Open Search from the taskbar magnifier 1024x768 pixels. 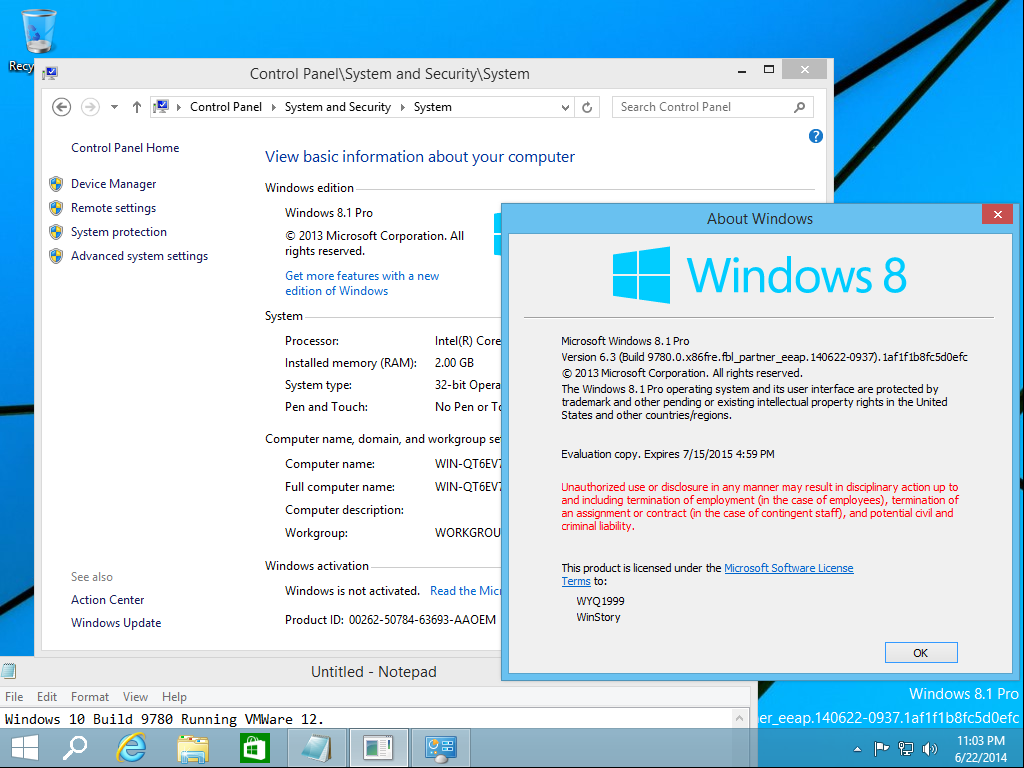pos(75,748)
